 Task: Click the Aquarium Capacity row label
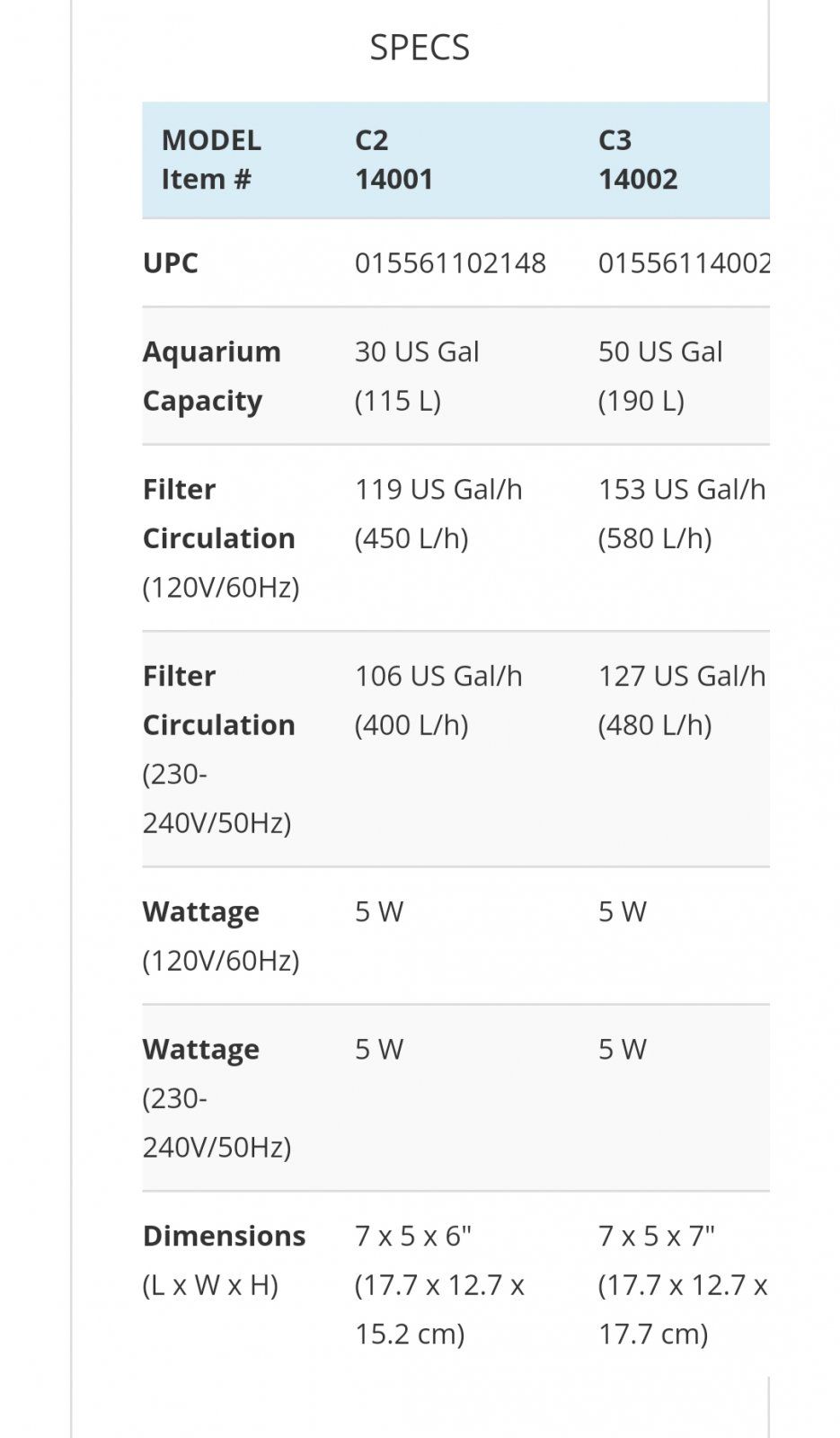(x=211, y=376)
